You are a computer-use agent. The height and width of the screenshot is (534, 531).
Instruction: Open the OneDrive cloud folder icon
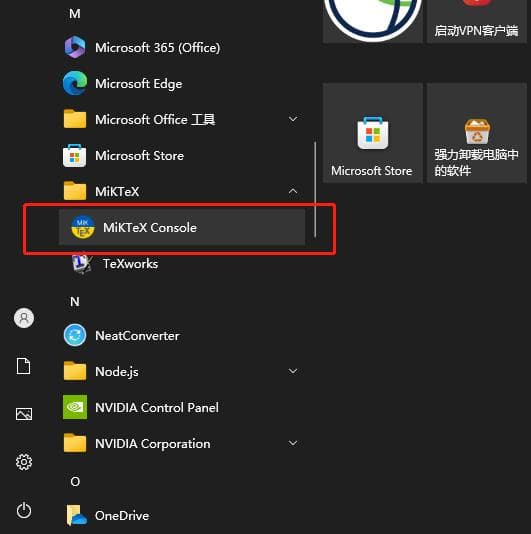[x=76, y=515]
